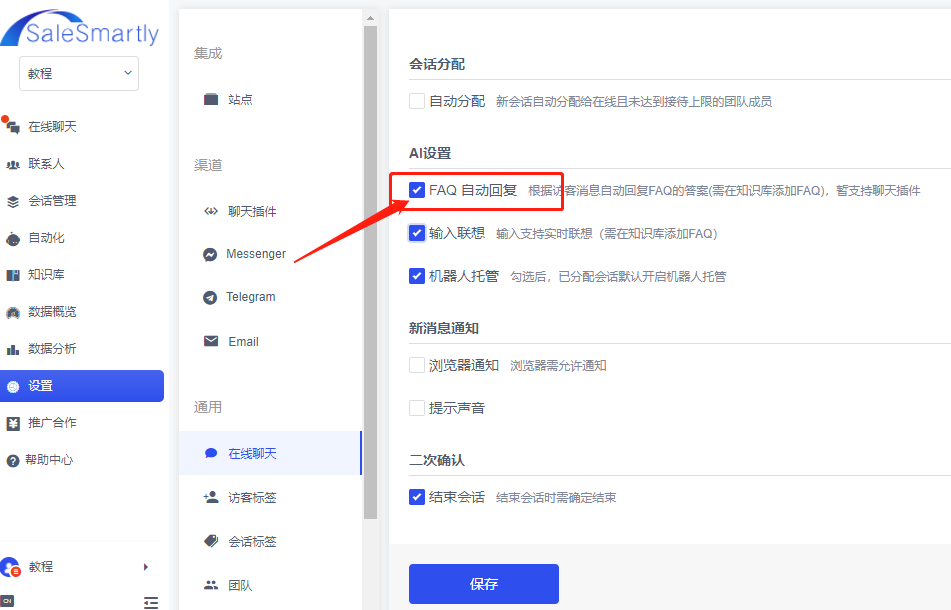
Task: Click the Telegram paper plane icon
Action: (210, 298)
